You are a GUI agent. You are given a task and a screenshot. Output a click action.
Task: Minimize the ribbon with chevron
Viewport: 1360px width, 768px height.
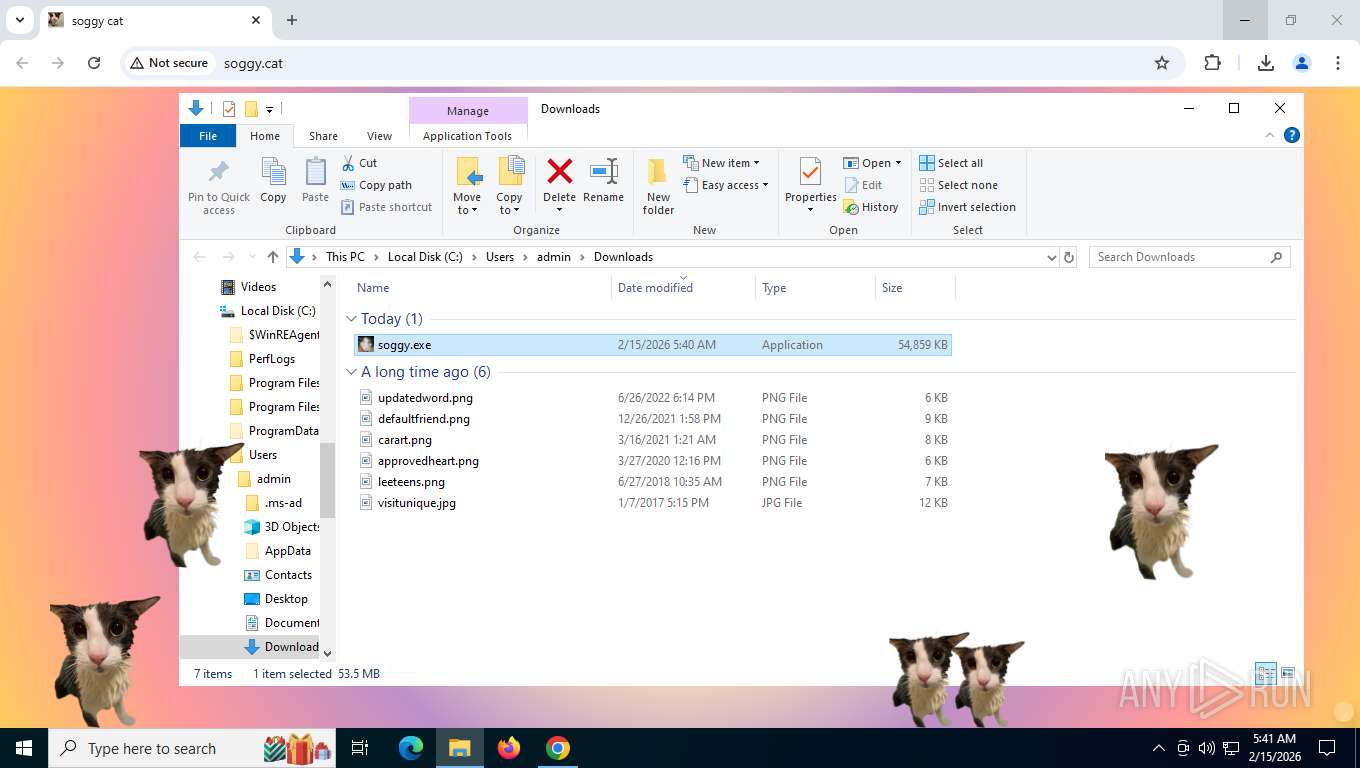pyautogui.click(x=1271, y=135)
